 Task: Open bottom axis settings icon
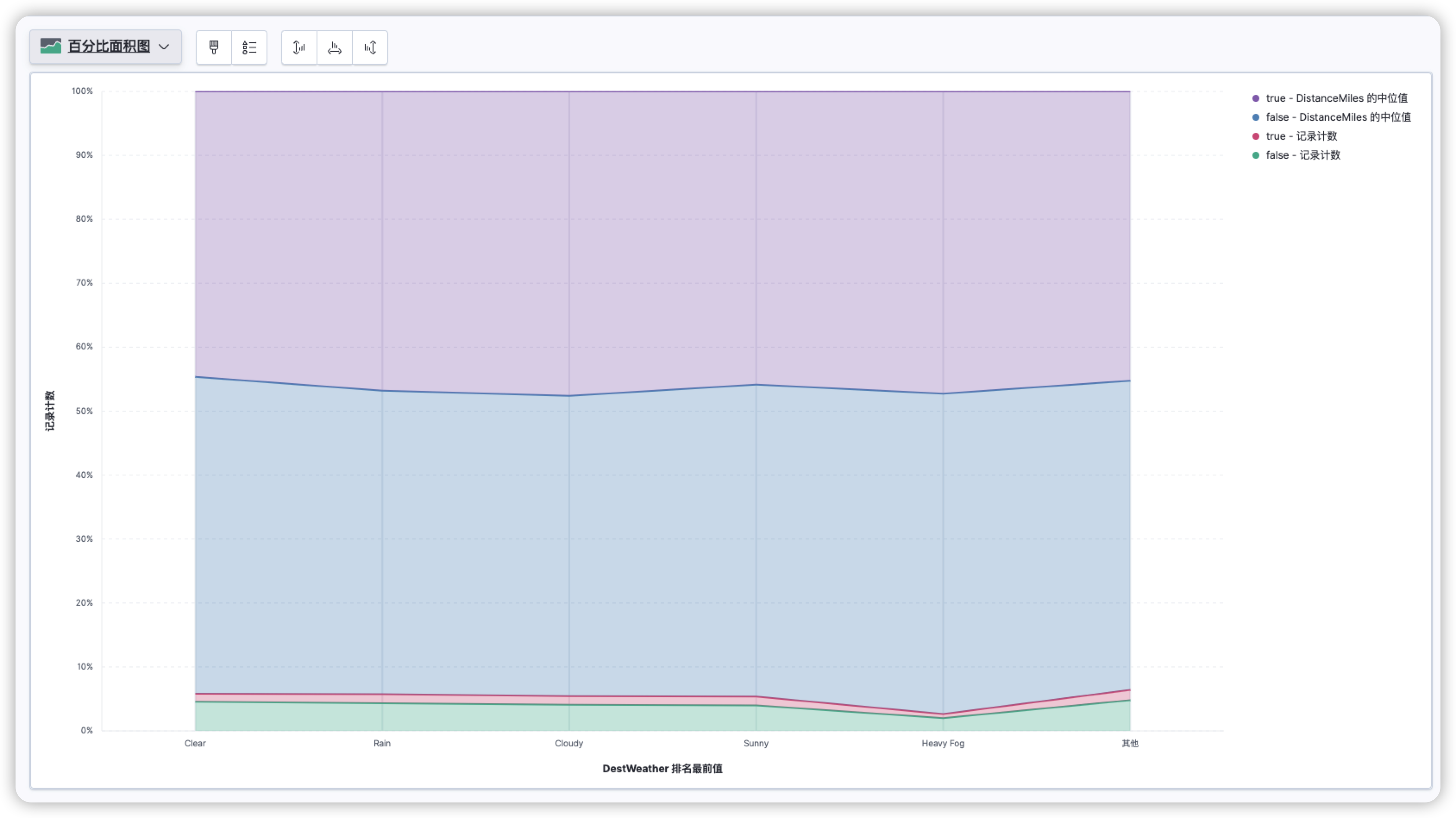[x=335, y=47]
